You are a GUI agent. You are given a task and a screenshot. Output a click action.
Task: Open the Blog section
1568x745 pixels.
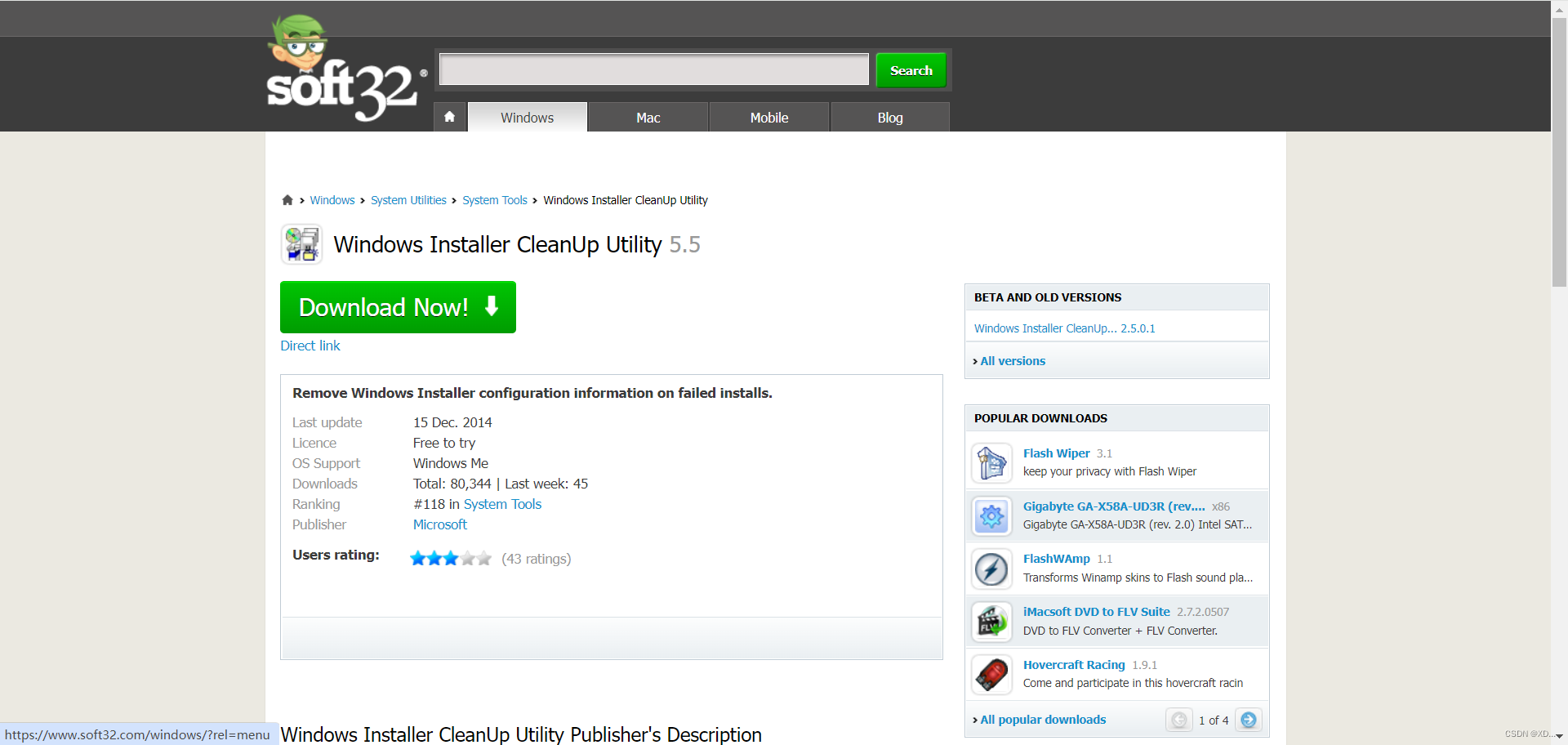click(x=889, y=117)
